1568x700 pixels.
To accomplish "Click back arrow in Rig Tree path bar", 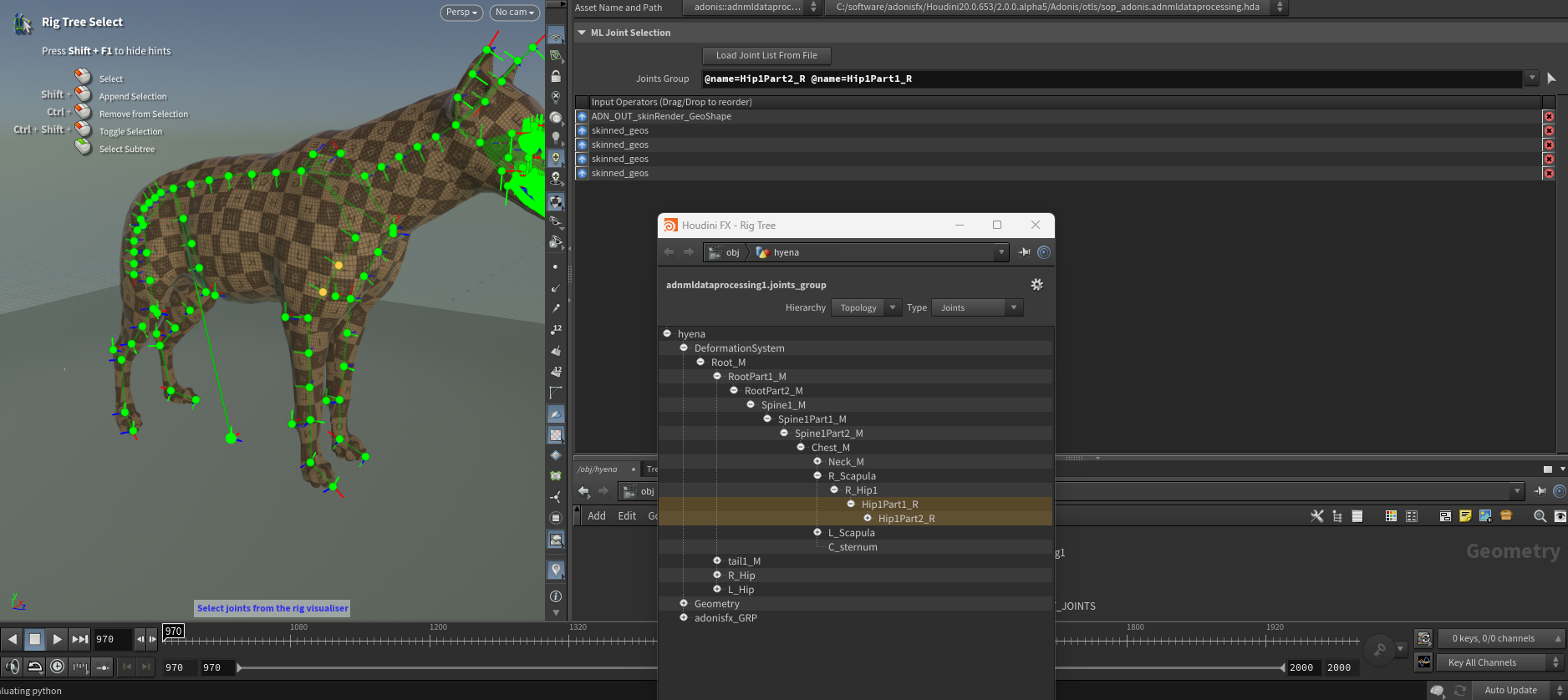I will point(669,252).
